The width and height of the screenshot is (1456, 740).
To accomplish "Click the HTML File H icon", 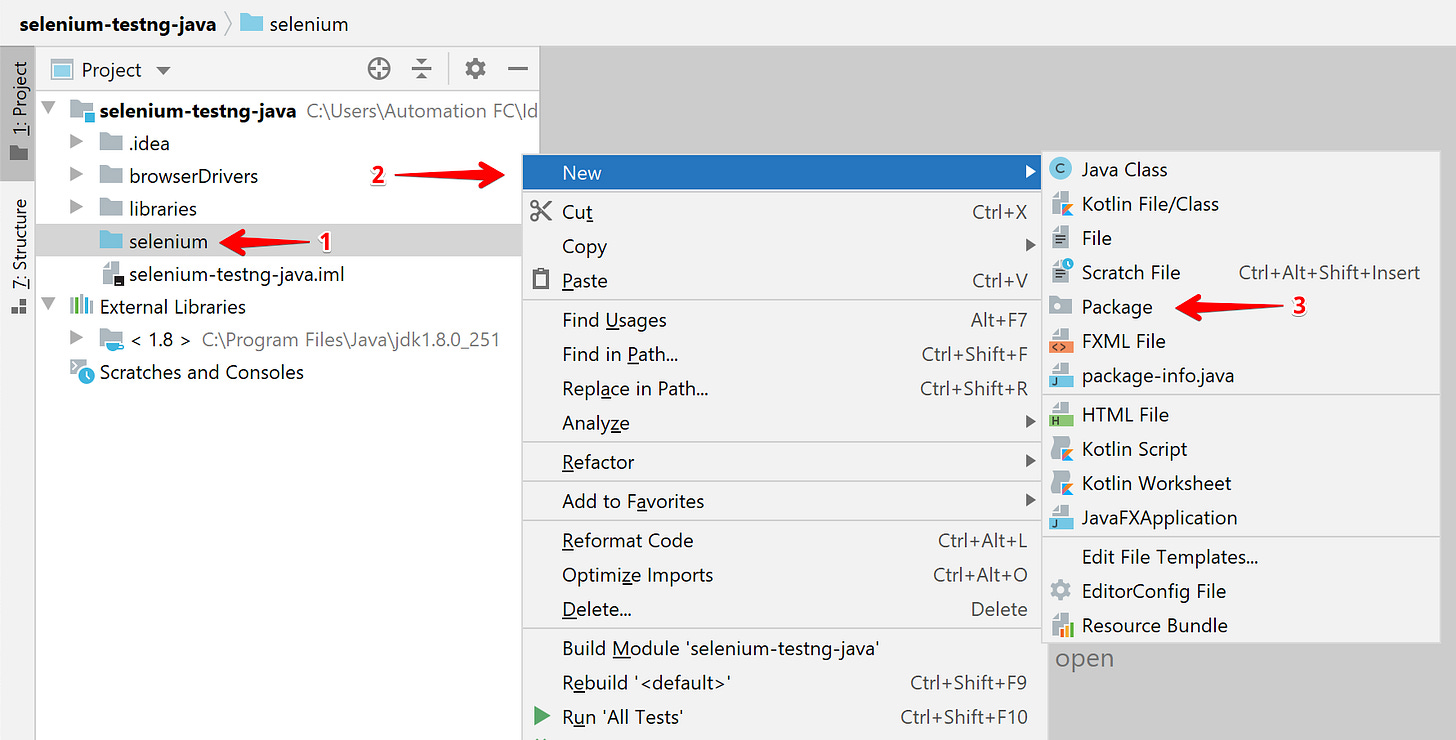I will [1061, 414].
